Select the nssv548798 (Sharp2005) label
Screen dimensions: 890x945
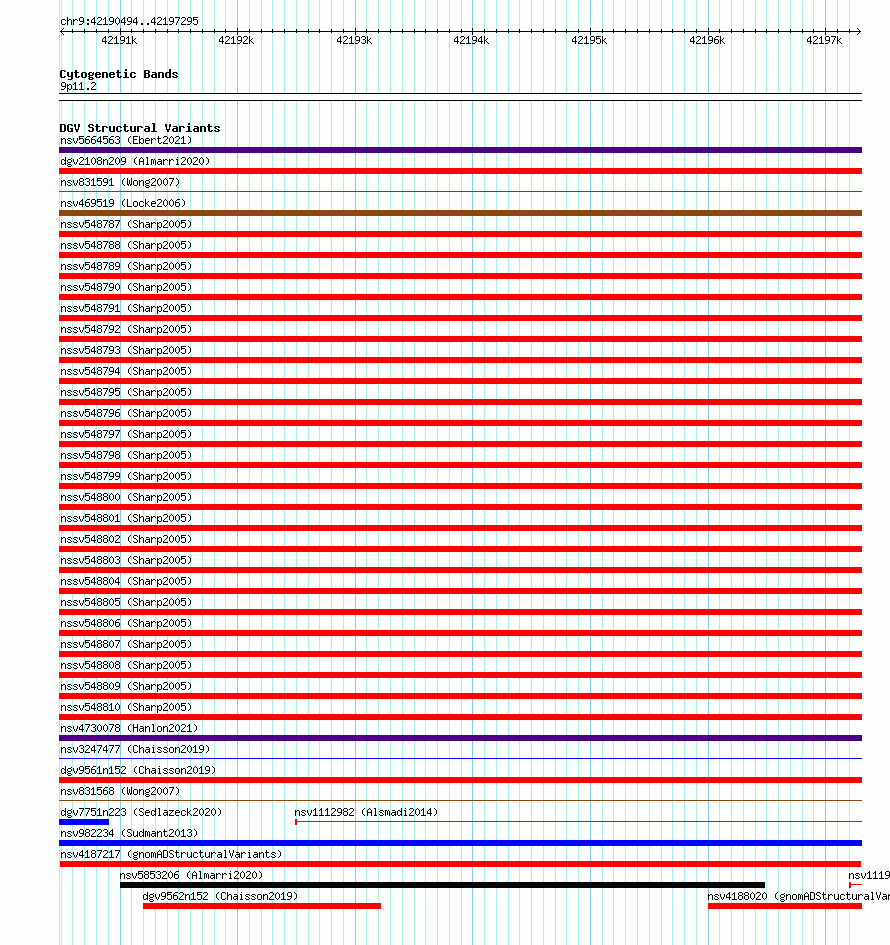pos(126,456)
